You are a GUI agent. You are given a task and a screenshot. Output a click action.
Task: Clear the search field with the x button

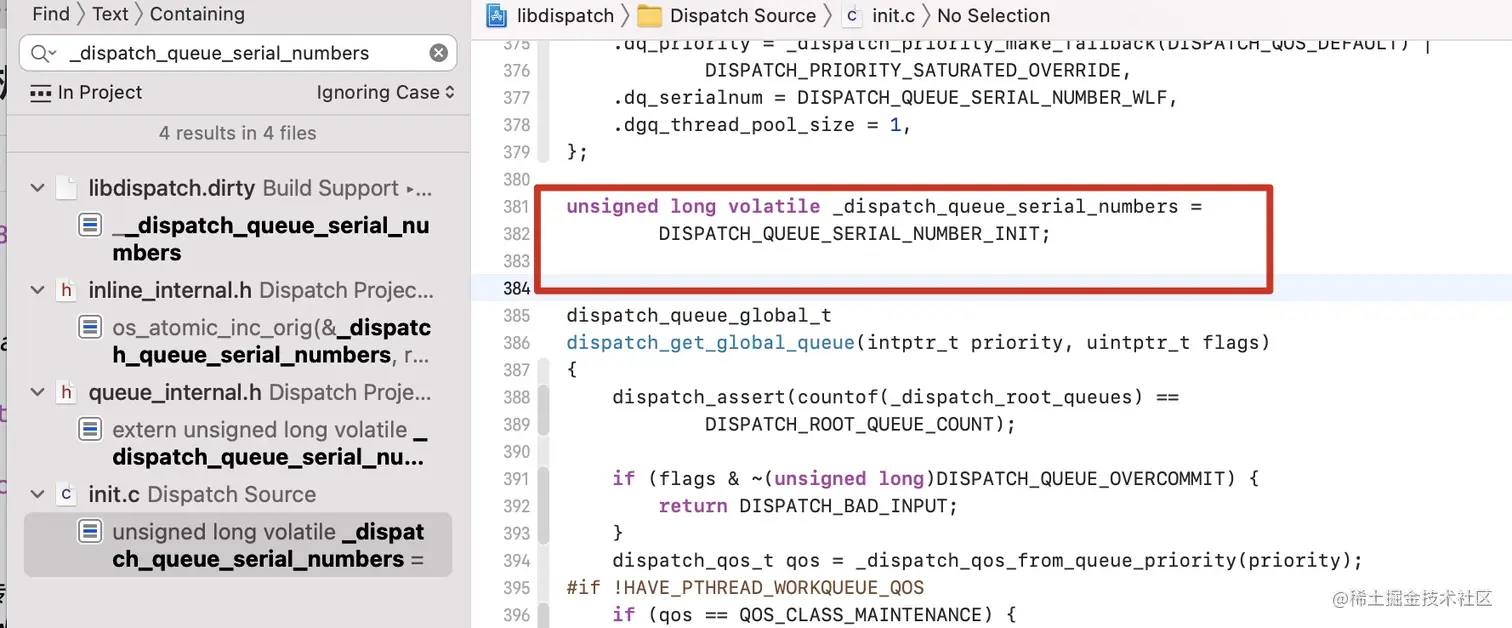point(438,53)
